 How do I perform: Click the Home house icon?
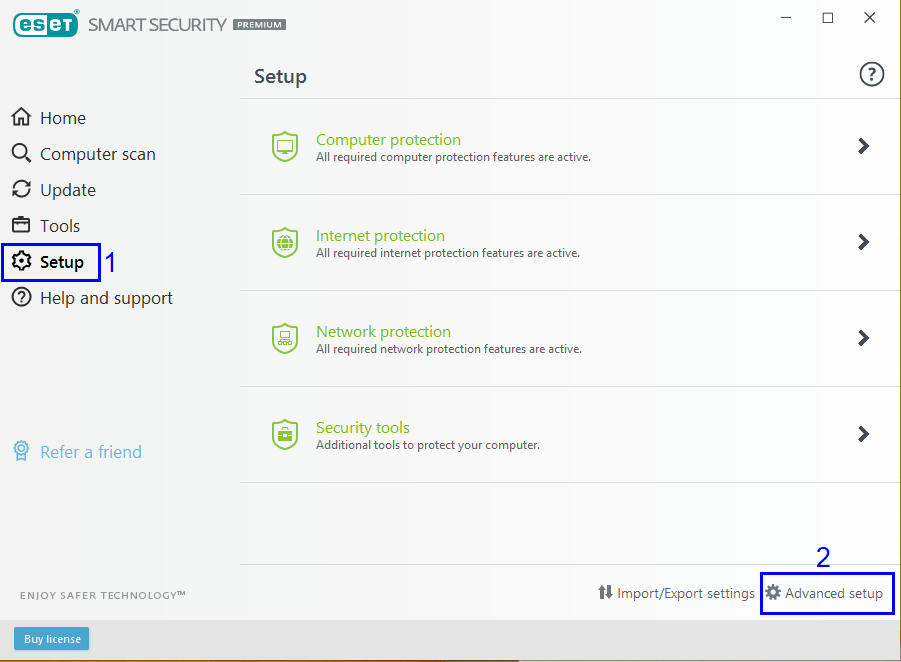click(x=21, y=117)
